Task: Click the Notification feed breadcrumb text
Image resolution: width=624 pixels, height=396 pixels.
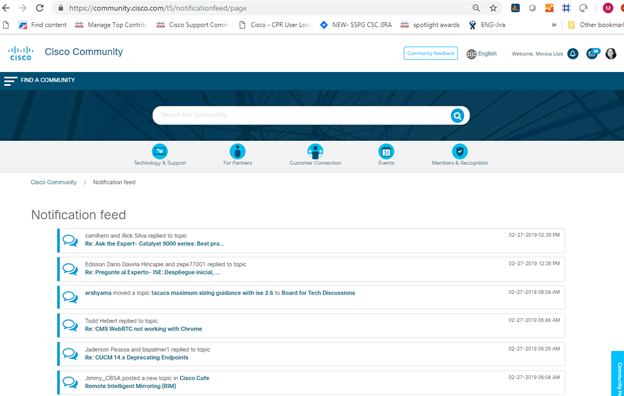Action: pos(114,182)
